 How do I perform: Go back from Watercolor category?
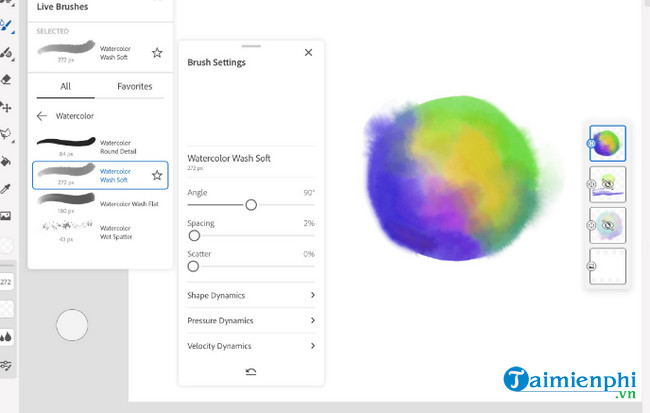[x=42, y=116]
